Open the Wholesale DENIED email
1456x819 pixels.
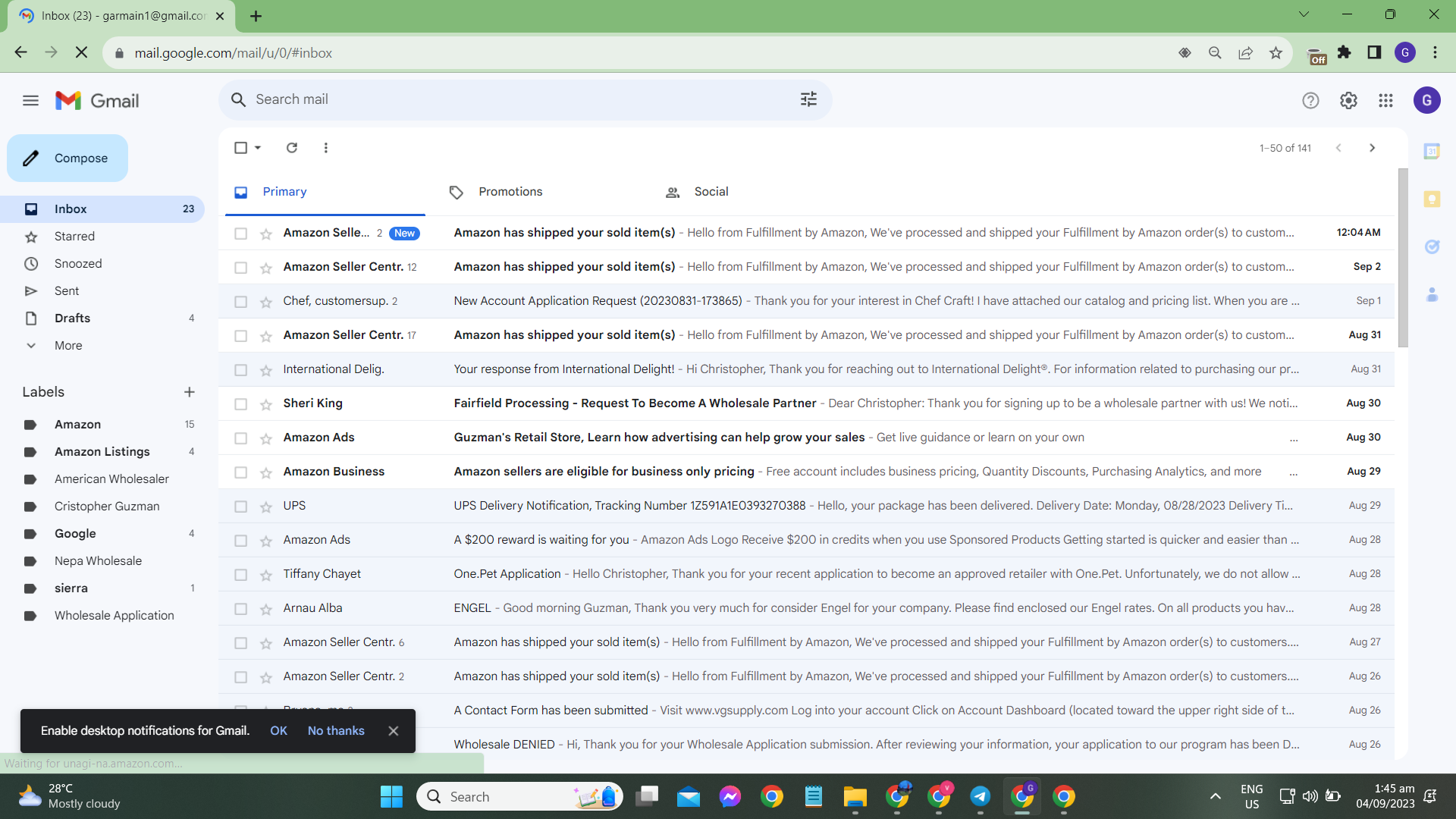[x=806, y=745]
